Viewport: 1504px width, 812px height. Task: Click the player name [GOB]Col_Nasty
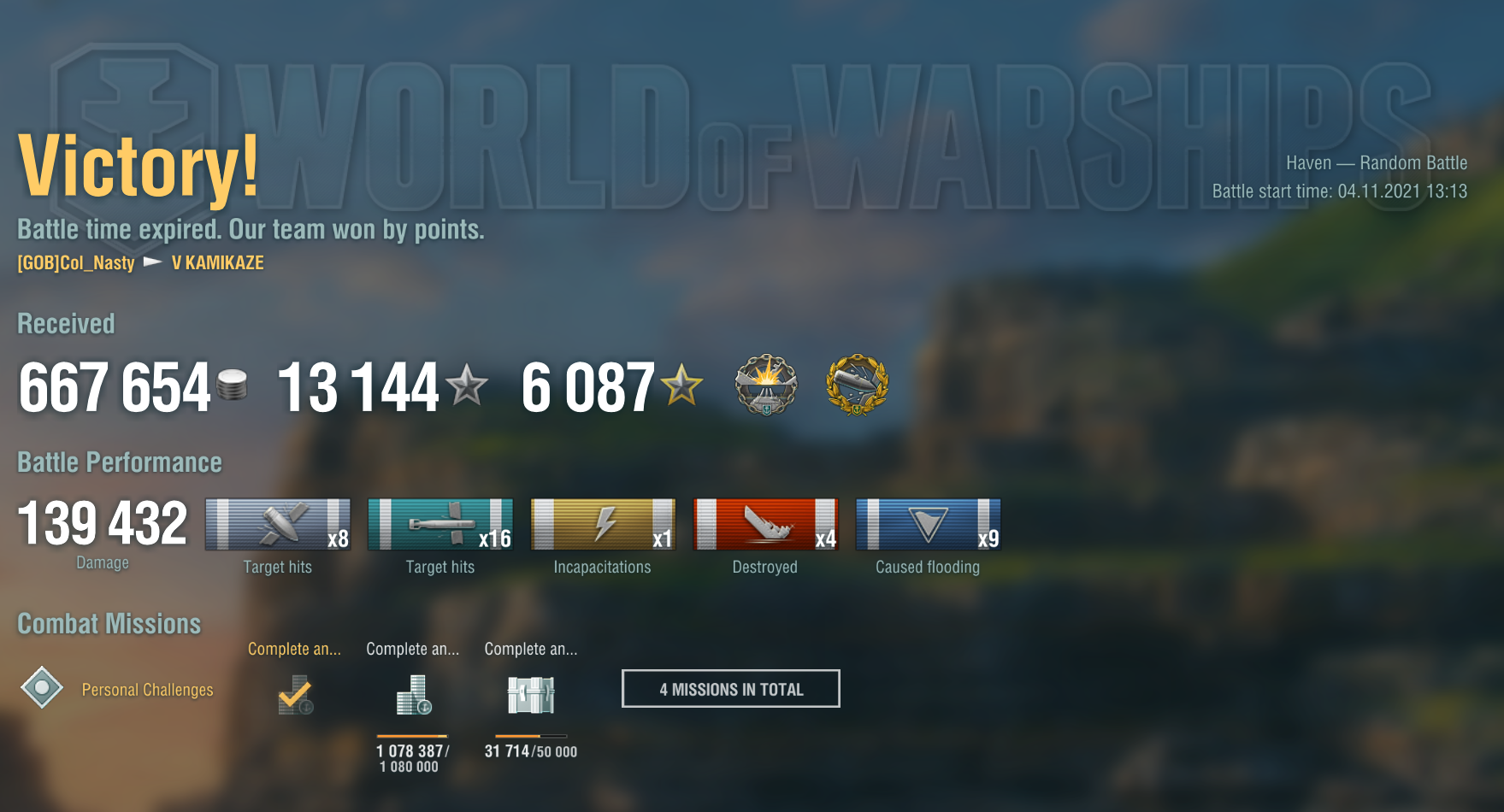click(x=76, y=262)
